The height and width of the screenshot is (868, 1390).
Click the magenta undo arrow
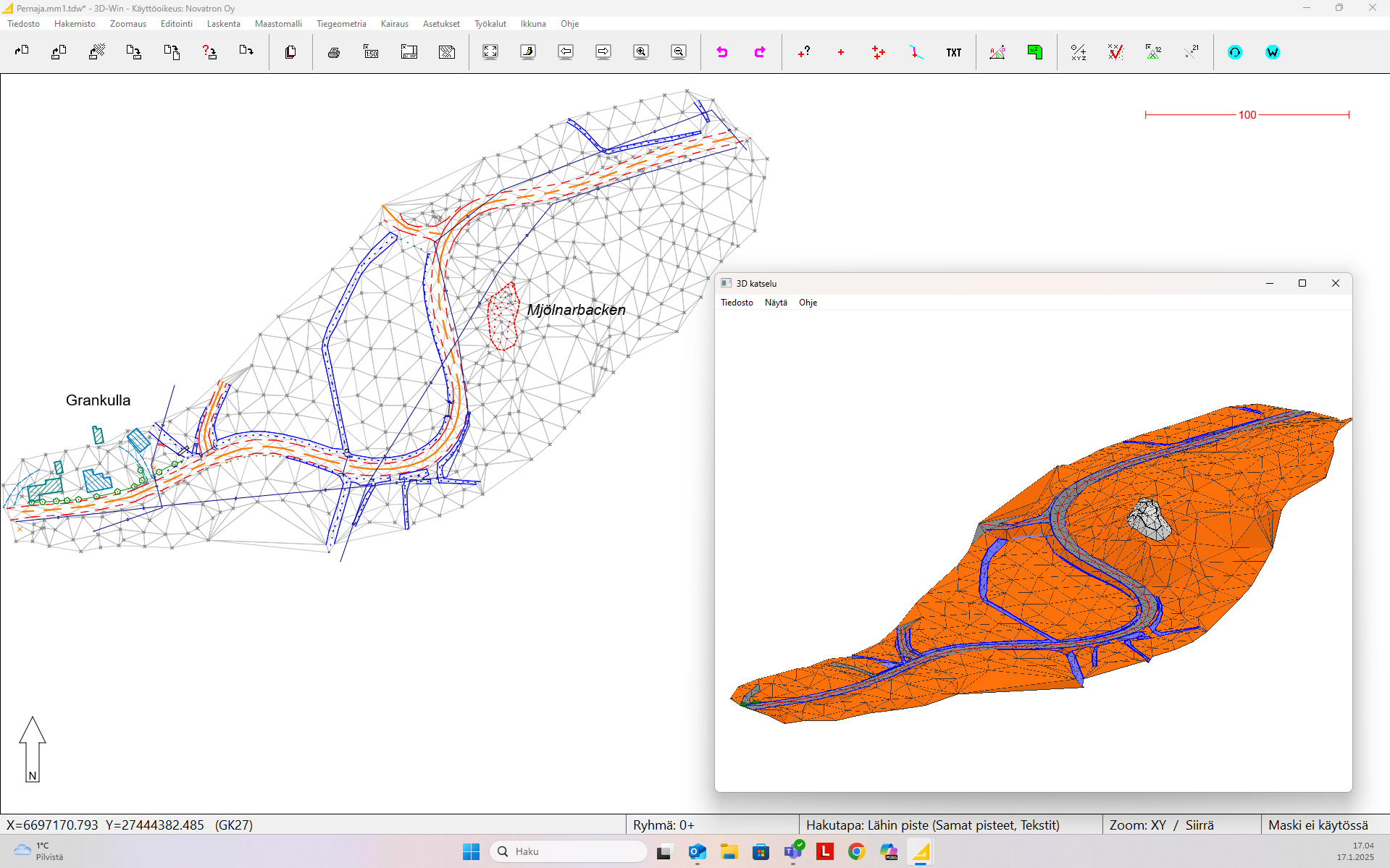point(722,52)
